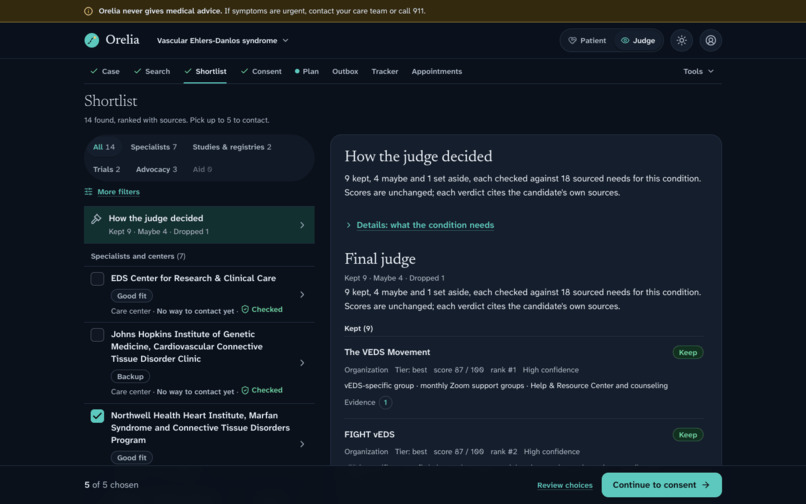Switch to Patient view

pyautogui.click(x=587, y=40)
